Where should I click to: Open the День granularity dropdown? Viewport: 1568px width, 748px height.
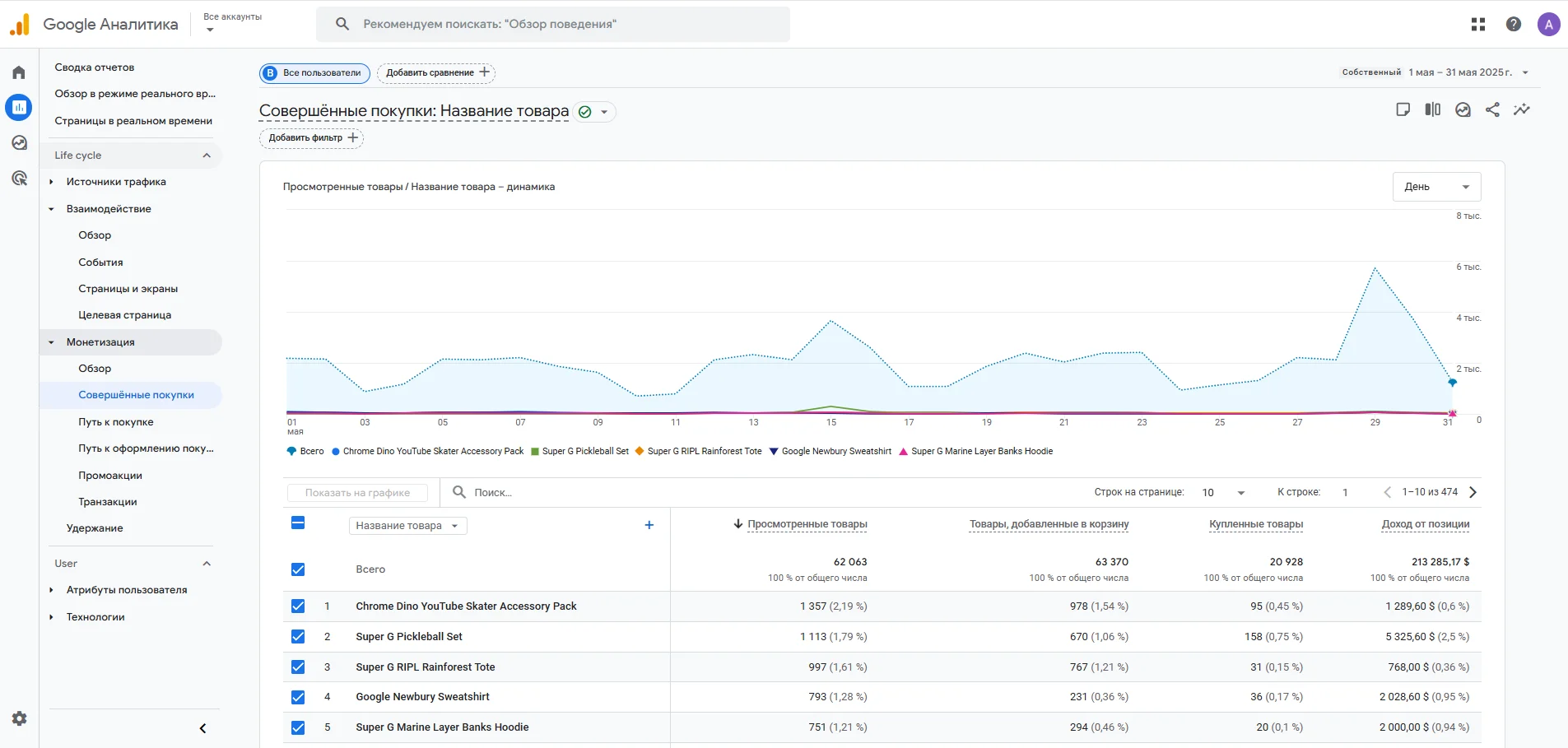click(1436, 187)
